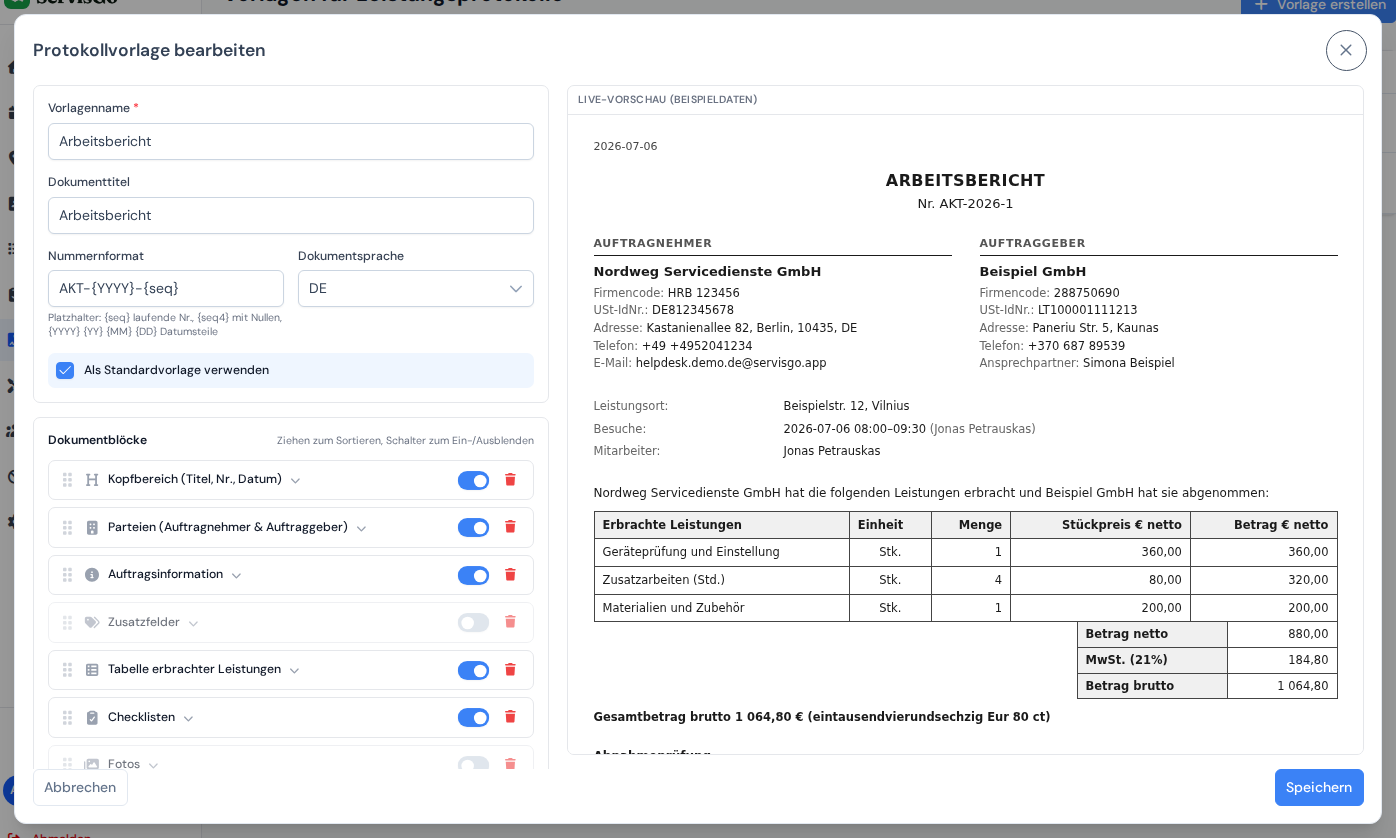Close the Protokollvorlage bearbeiten dialog
1396x838 pixels.
pos(1346,50)
